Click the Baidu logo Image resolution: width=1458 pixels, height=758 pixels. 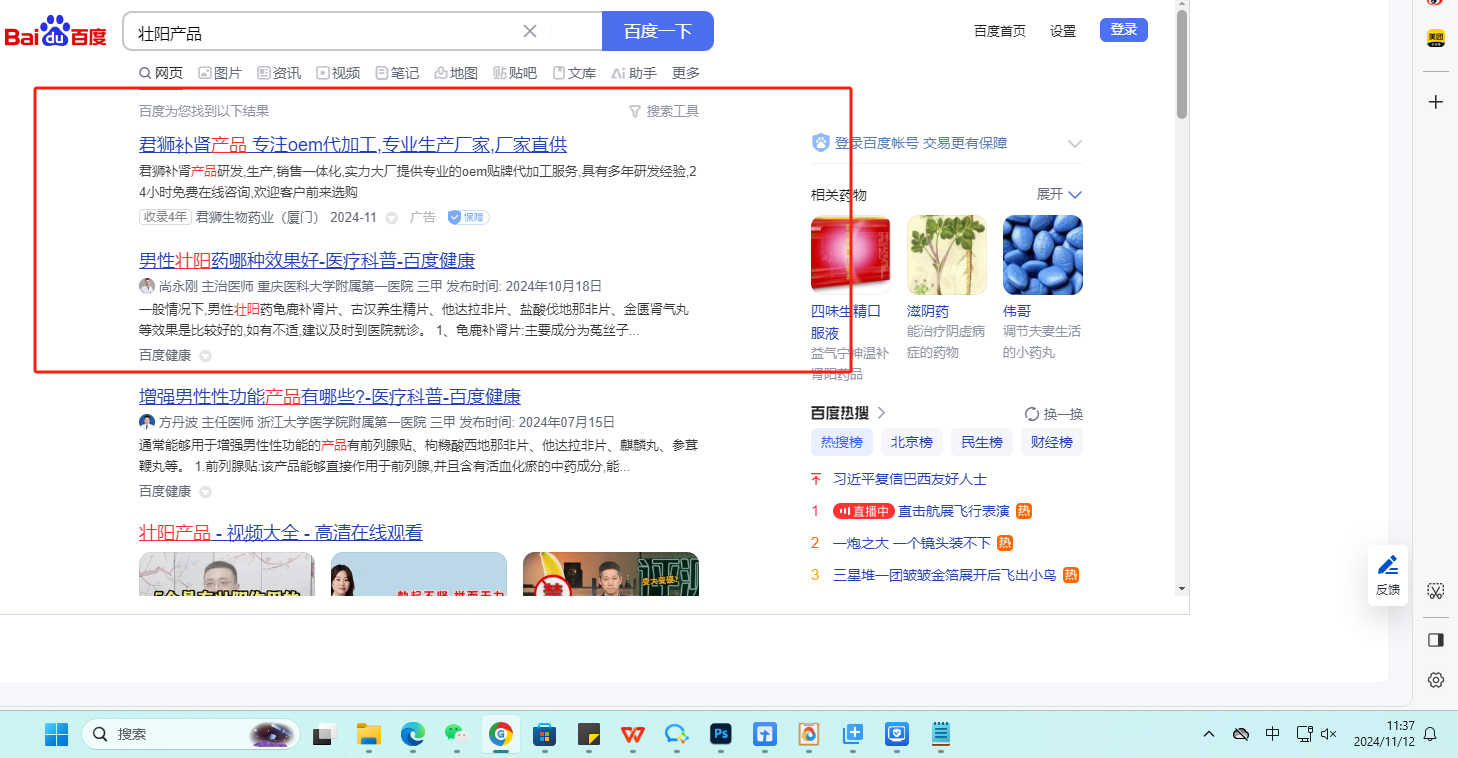[56, 31]
